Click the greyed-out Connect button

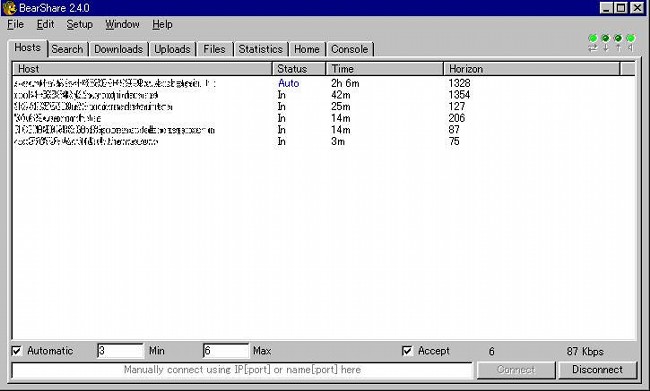pos(516,370)
